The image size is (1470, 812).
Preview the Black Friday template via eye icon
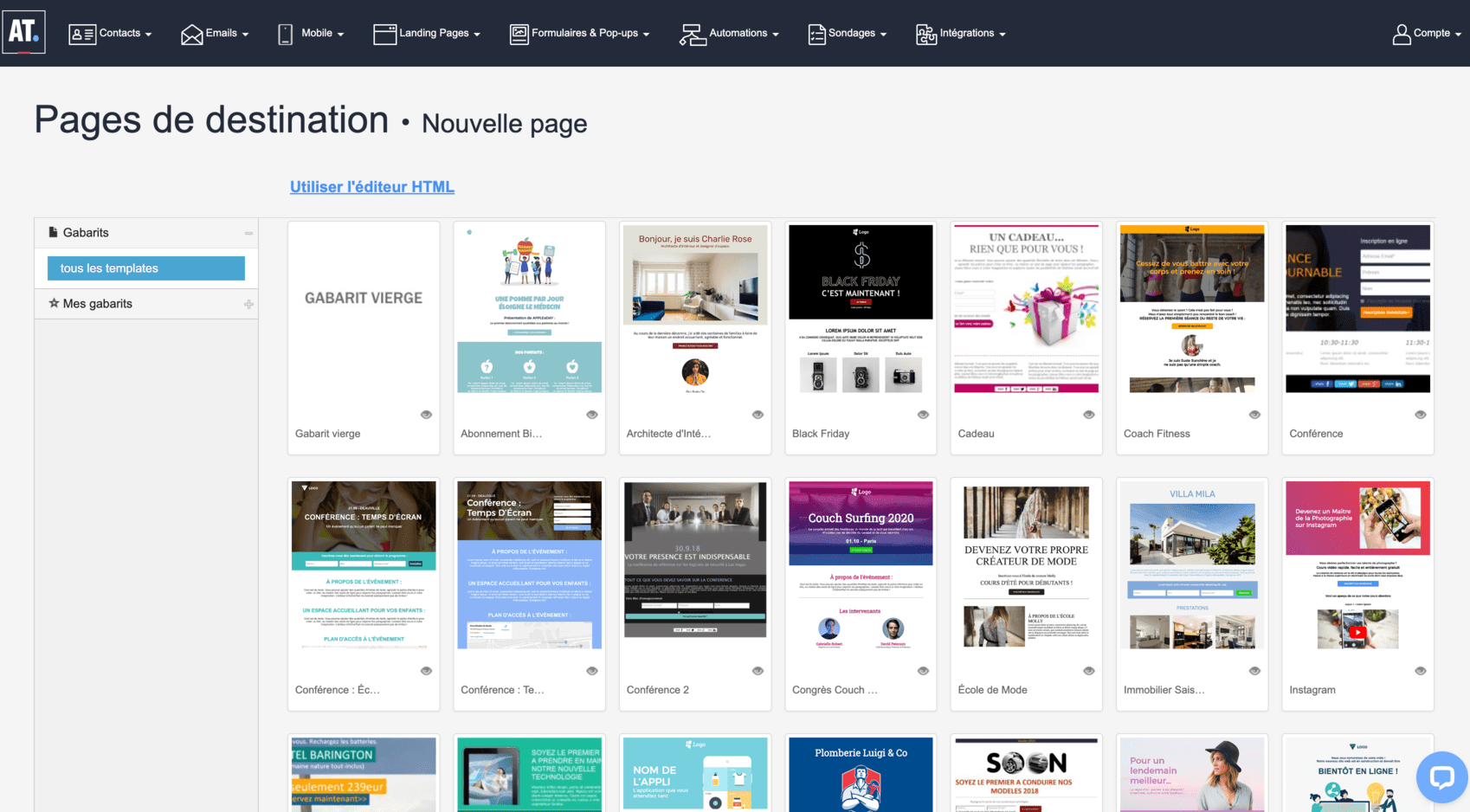click(923, 415)
